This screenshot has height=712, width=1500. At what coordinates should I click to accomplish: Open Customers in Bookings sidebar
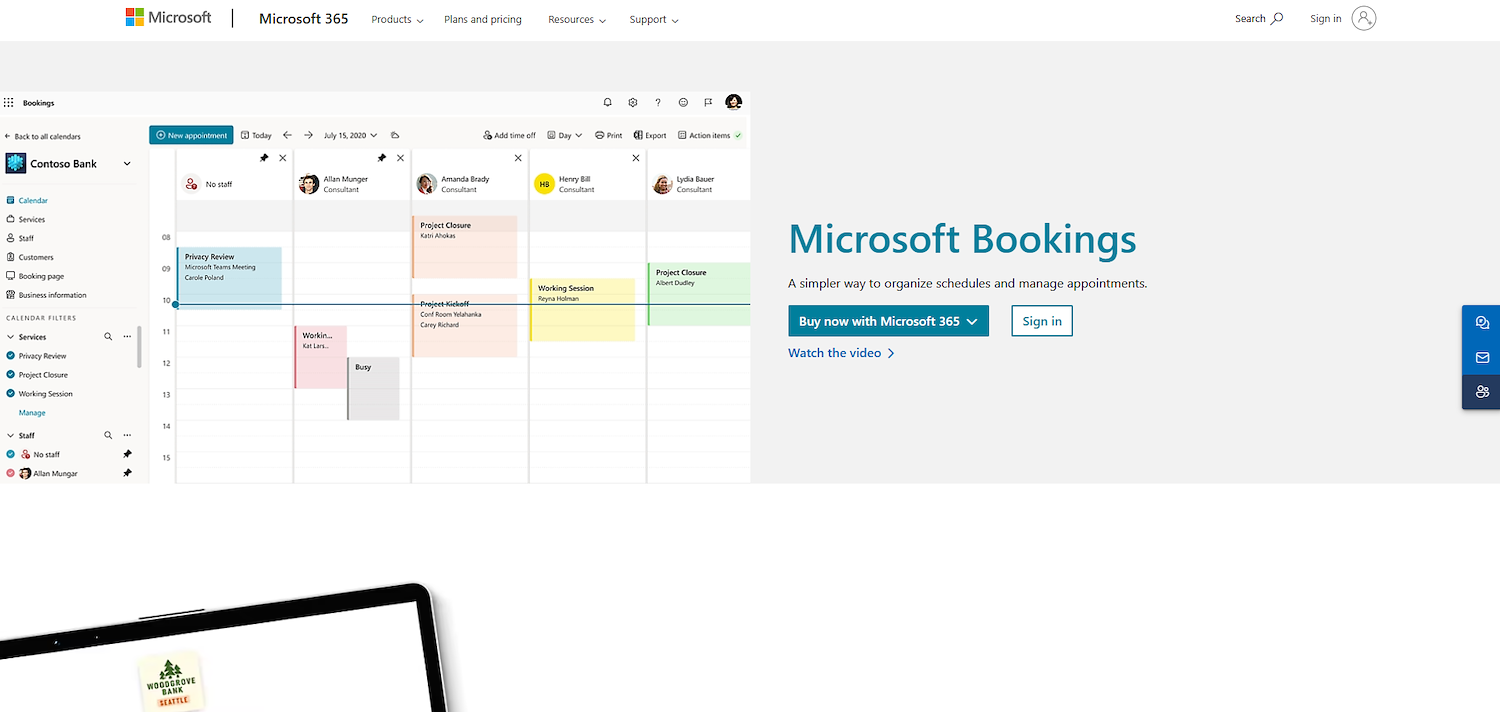pos(30,257)
